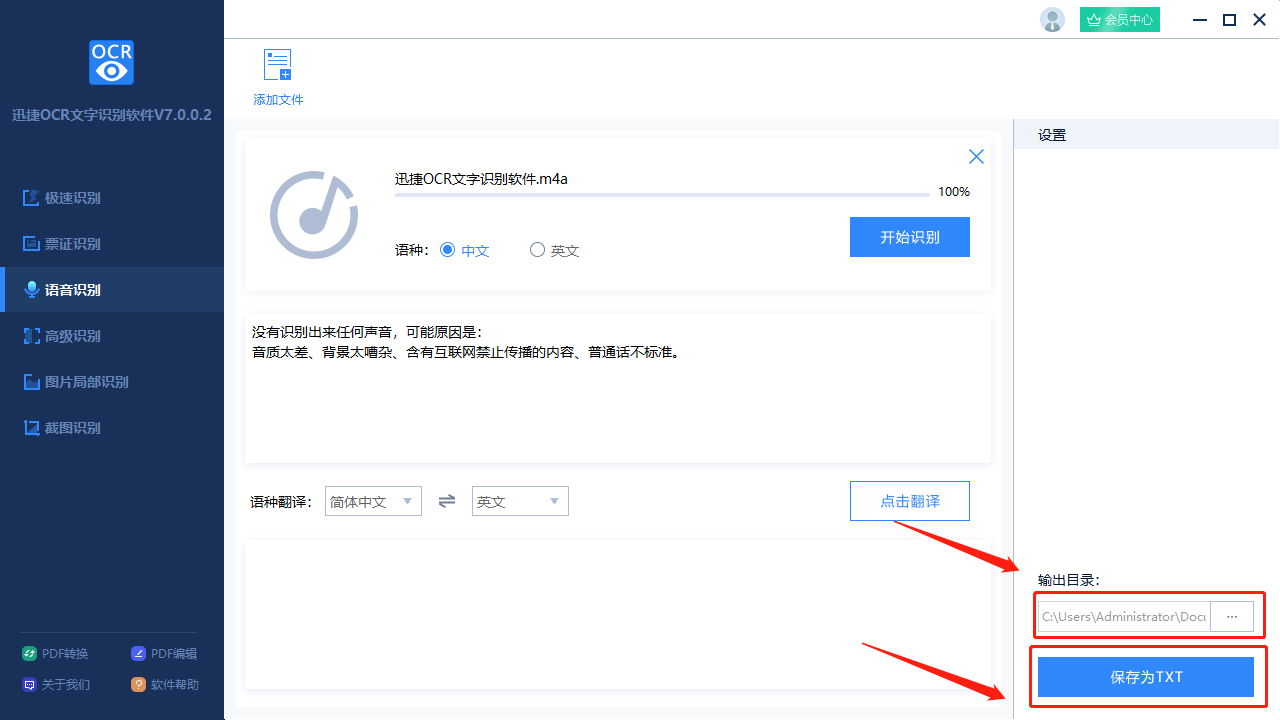Open 关于我们 link
Image resolution: width=1280 pixels, height=720 pixels.
tap(56, 685)
